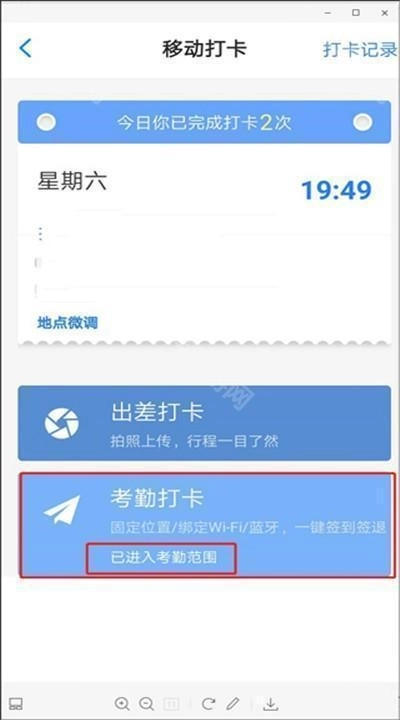Click 已进入考勤范围 status label
Image resolution: width=400 pixels, height=720 pixels.
tap(163, 557)
